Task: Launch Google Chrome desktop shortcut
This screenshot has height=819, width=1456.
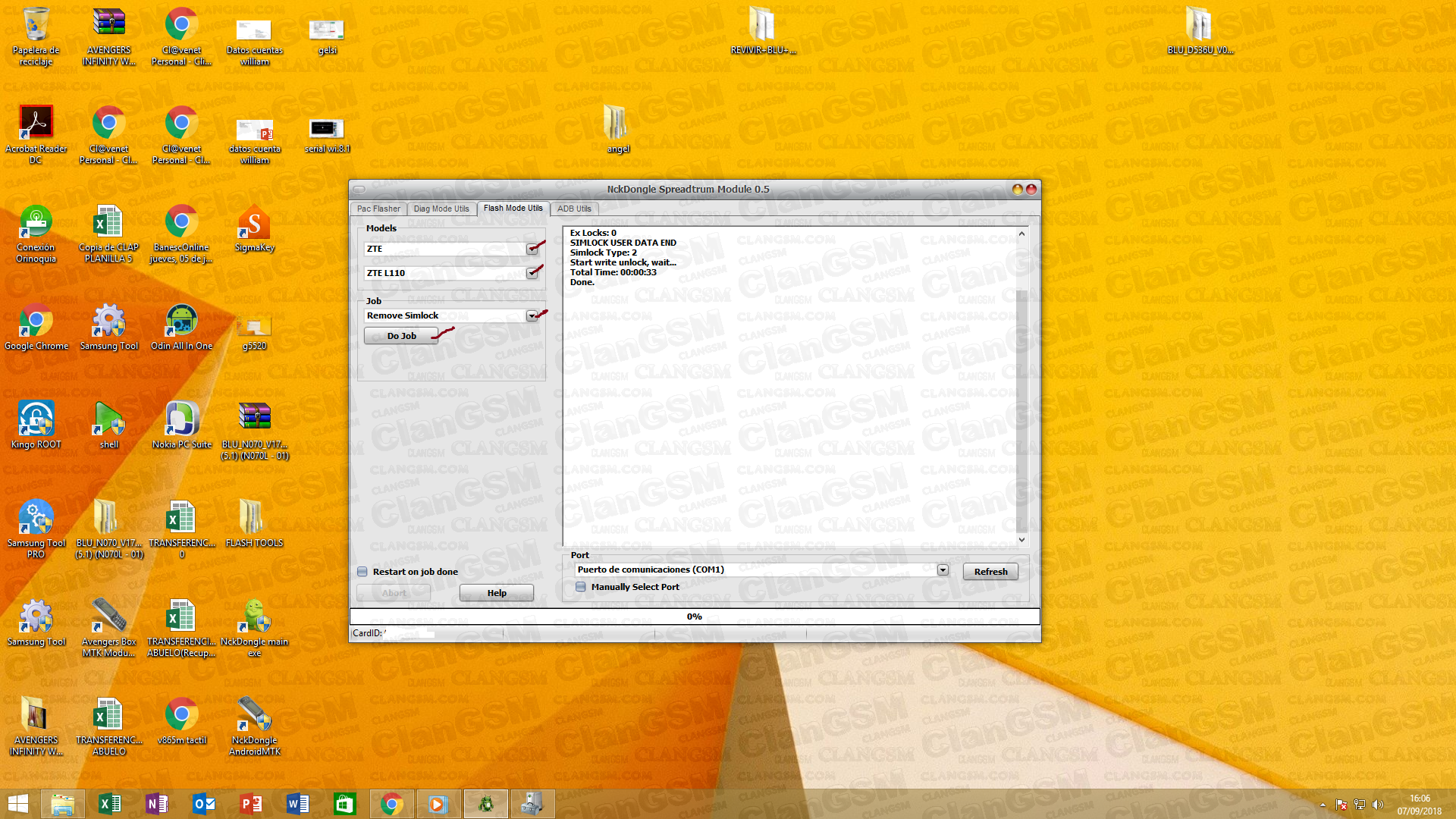Action: coord(36,328)
